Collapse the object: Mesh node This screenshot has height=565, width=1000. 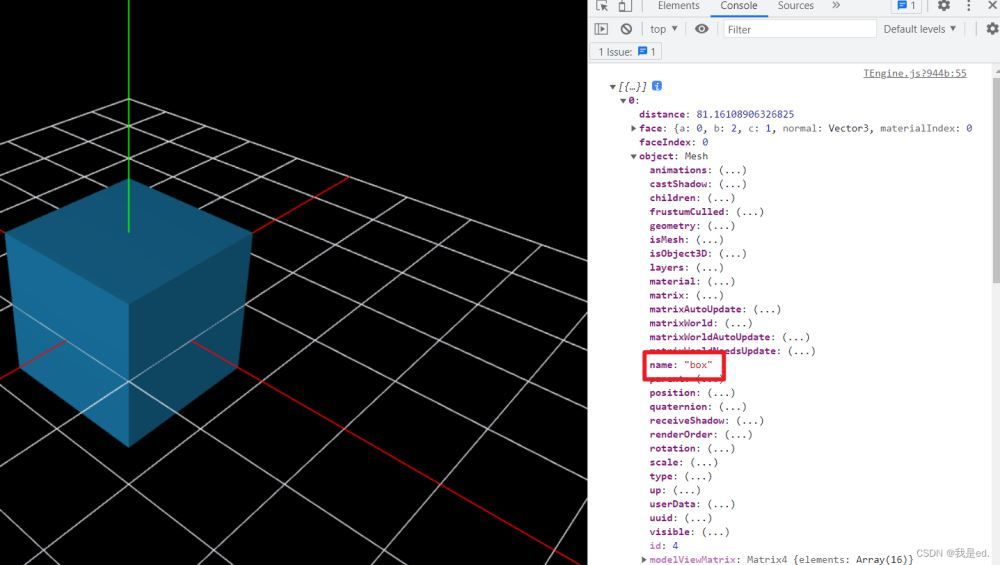click(634, 156)
